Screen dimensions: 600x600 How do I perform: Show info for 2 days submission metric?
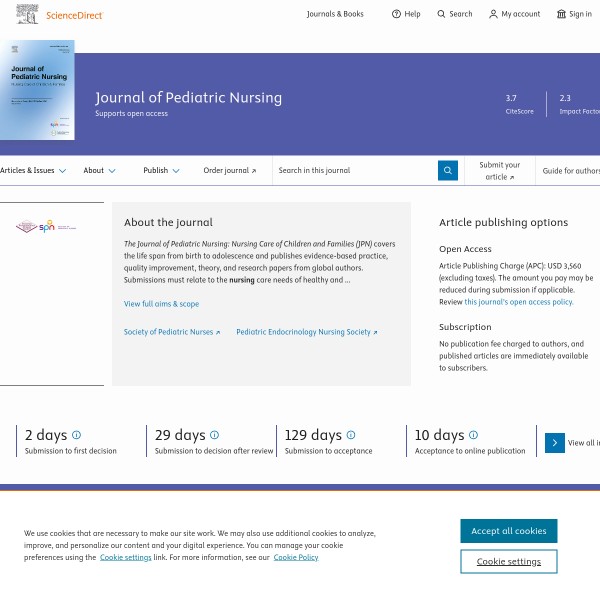(x=76, y=435)
